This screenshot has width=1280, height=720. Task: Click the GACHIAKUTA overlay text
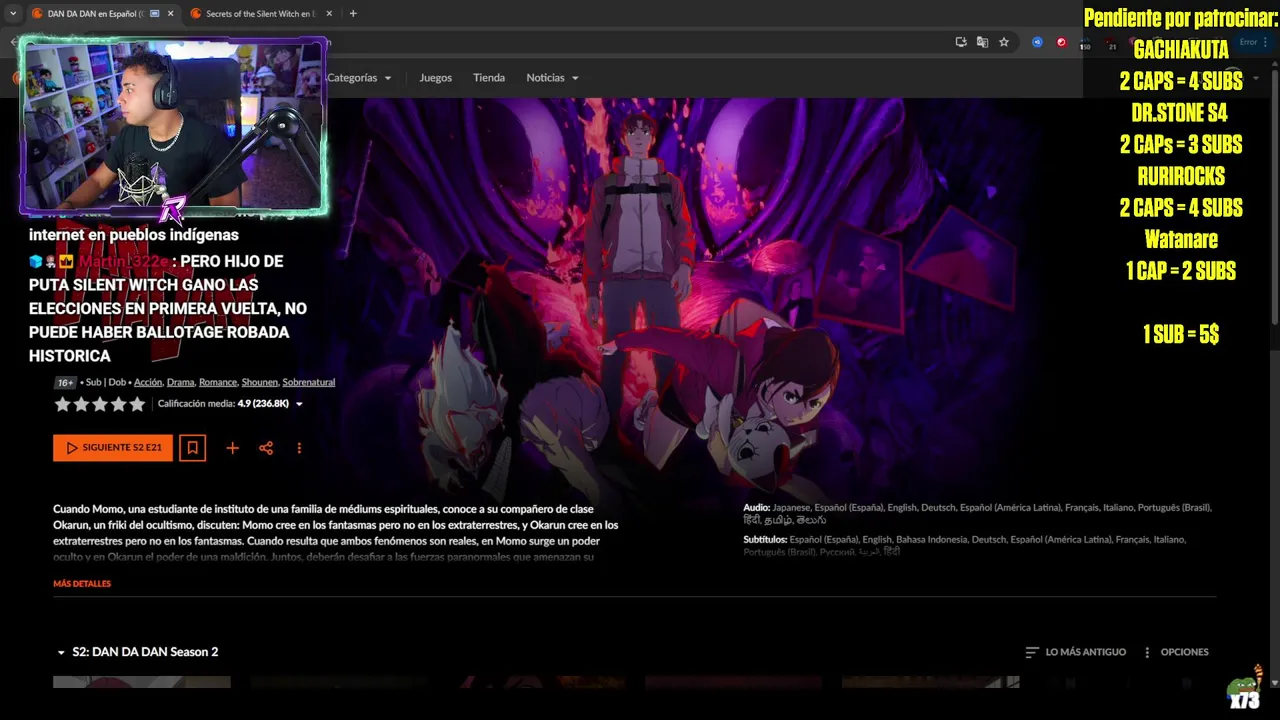tap(1181, 49)
